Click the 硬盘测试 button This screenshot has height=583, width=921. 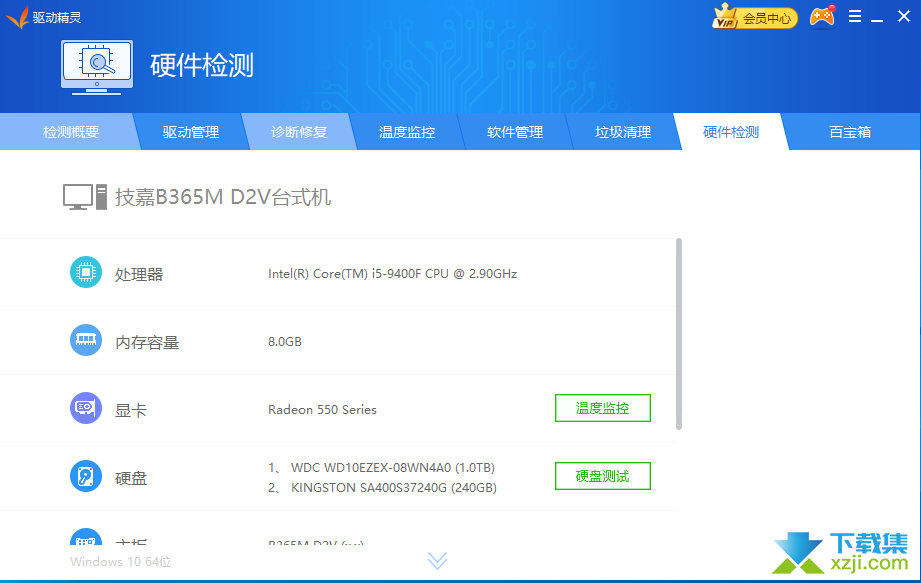click(603, 476)
